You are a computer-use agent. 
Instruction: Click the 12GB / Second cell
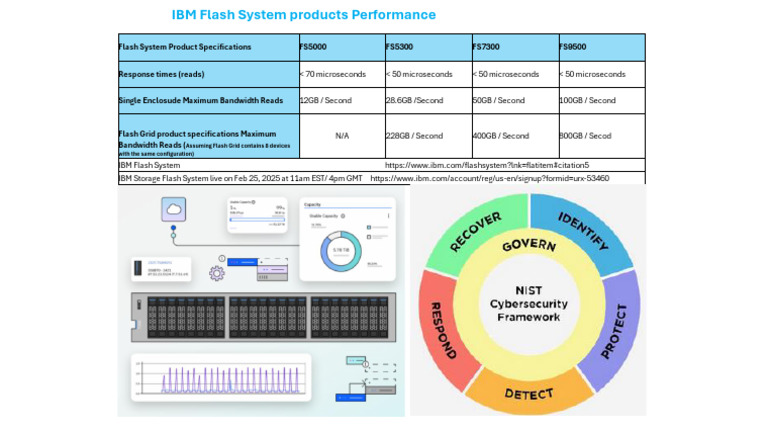click(x=342, y=100)
